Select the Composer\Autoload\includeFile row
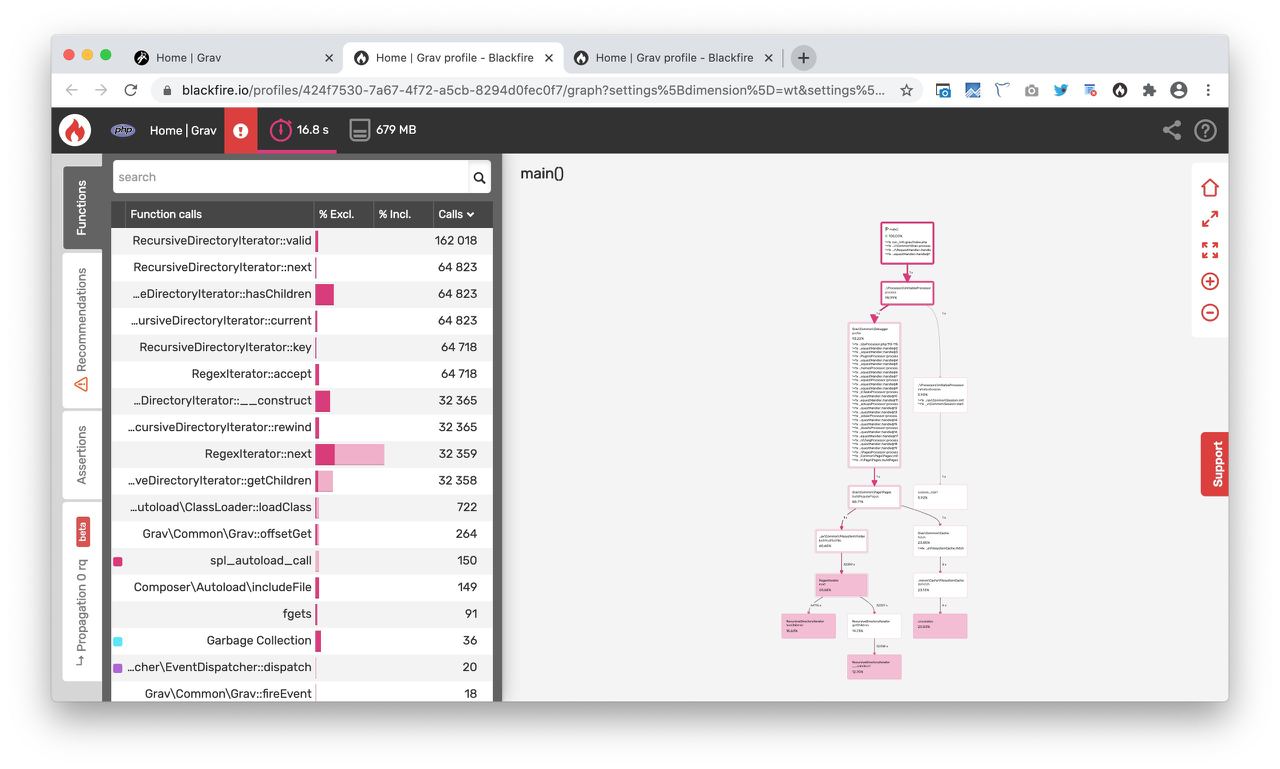1280x769 pixels. coord(302,587)
